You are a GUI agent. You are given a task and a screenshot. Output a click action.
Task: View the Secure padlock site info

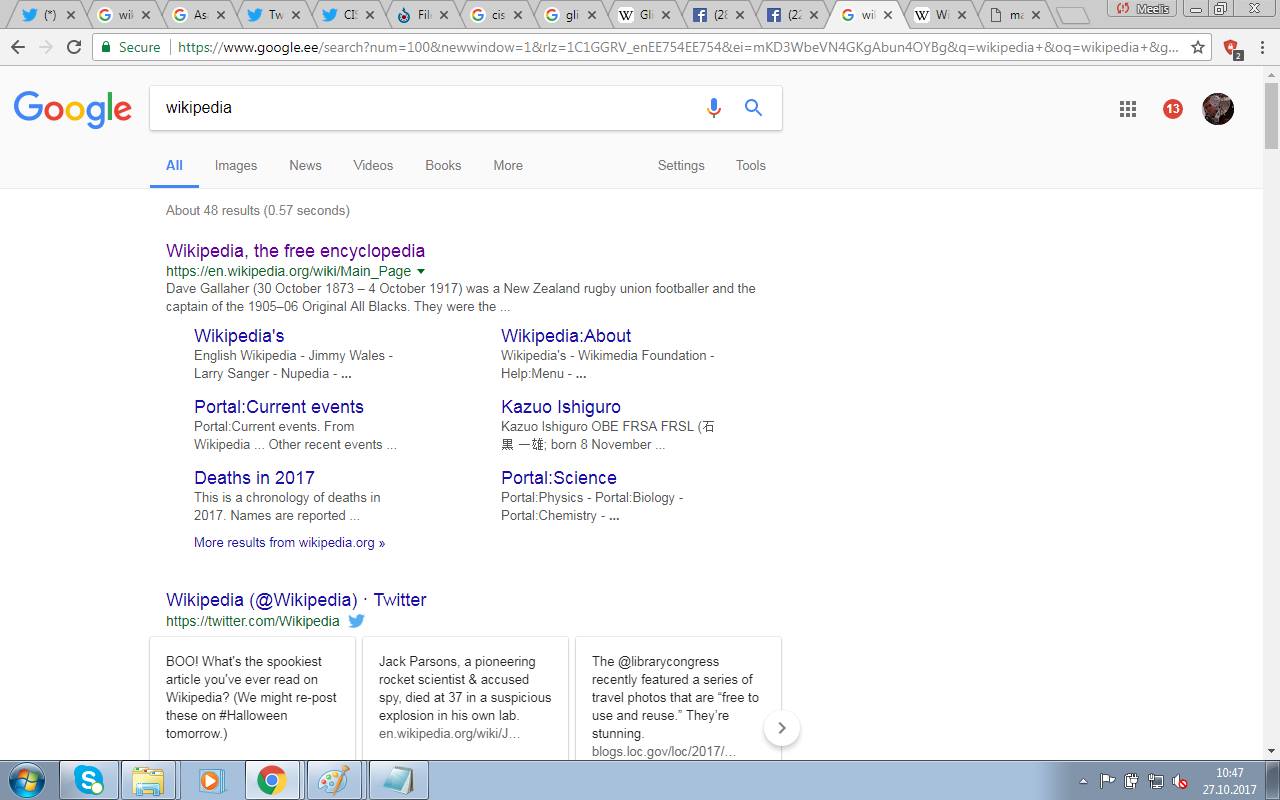point(130,47)
